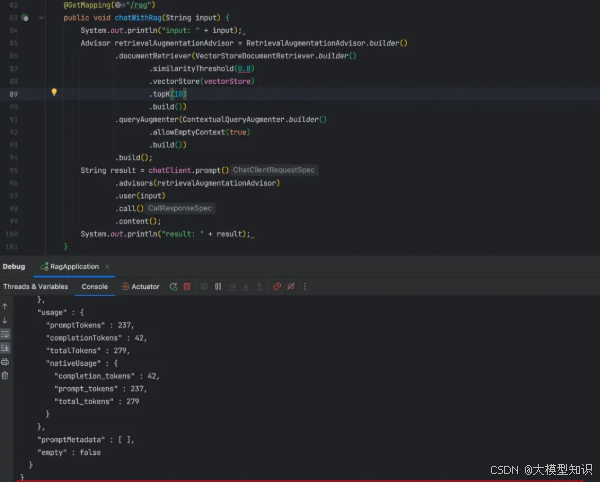Click the "completion_tokens" : 42 console line
This screenshot has width=600, height=482.
[107, 376]
